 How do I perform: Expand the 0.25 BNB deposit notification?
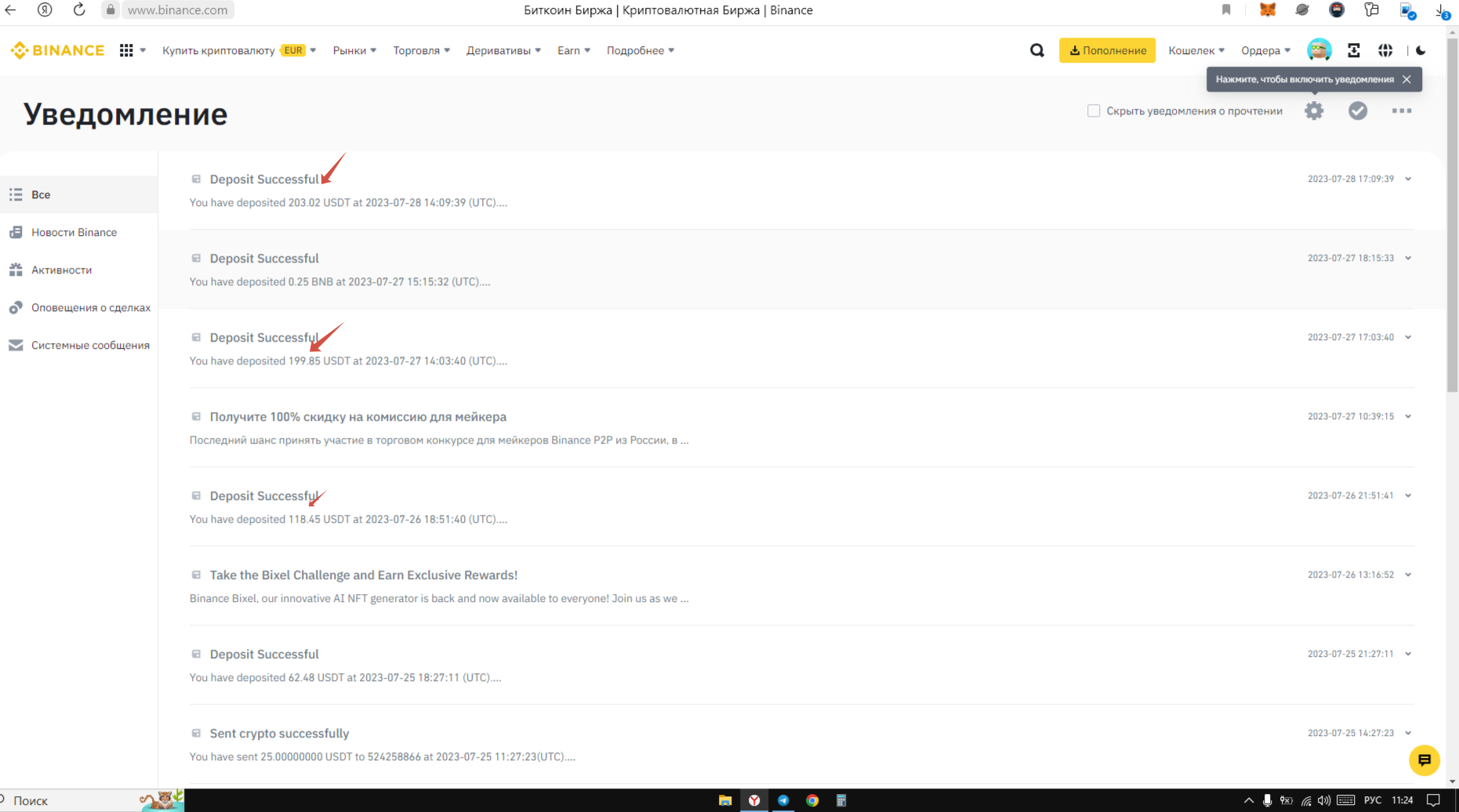pos(1408,259)
